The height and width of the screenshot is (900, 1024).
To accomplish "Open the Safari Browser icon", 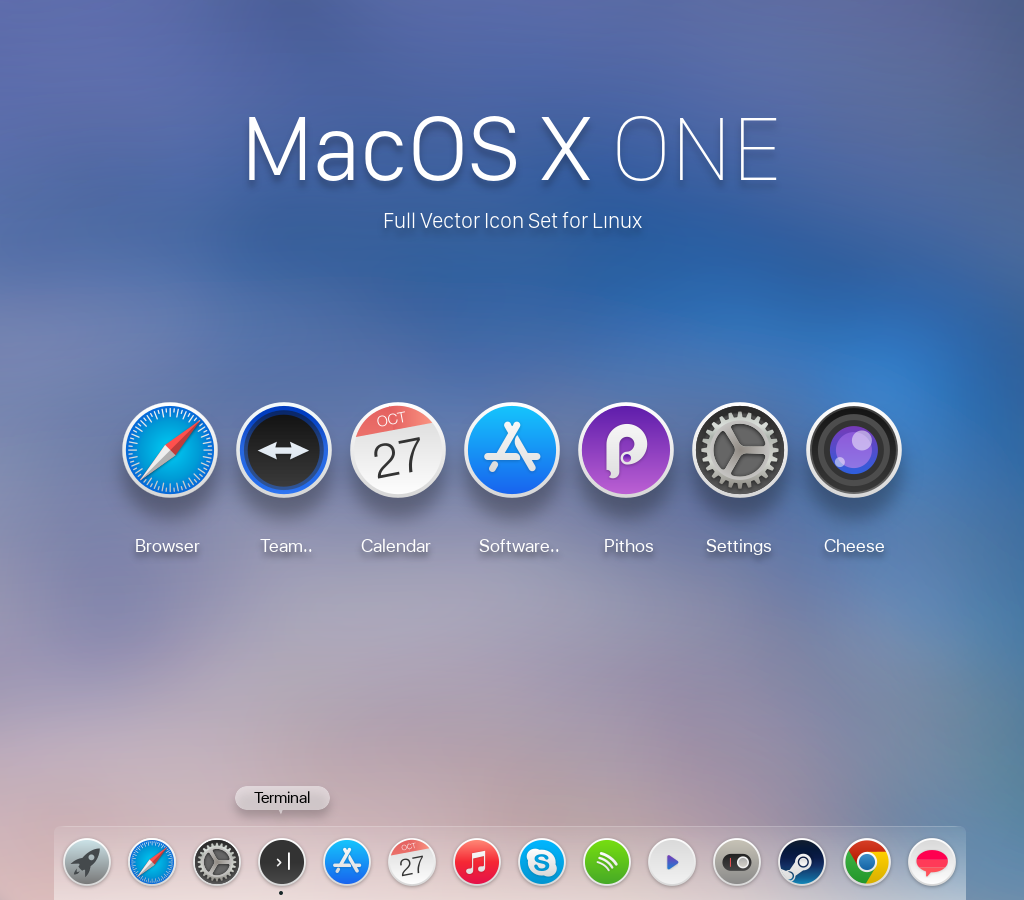I will tap(169, 450).
